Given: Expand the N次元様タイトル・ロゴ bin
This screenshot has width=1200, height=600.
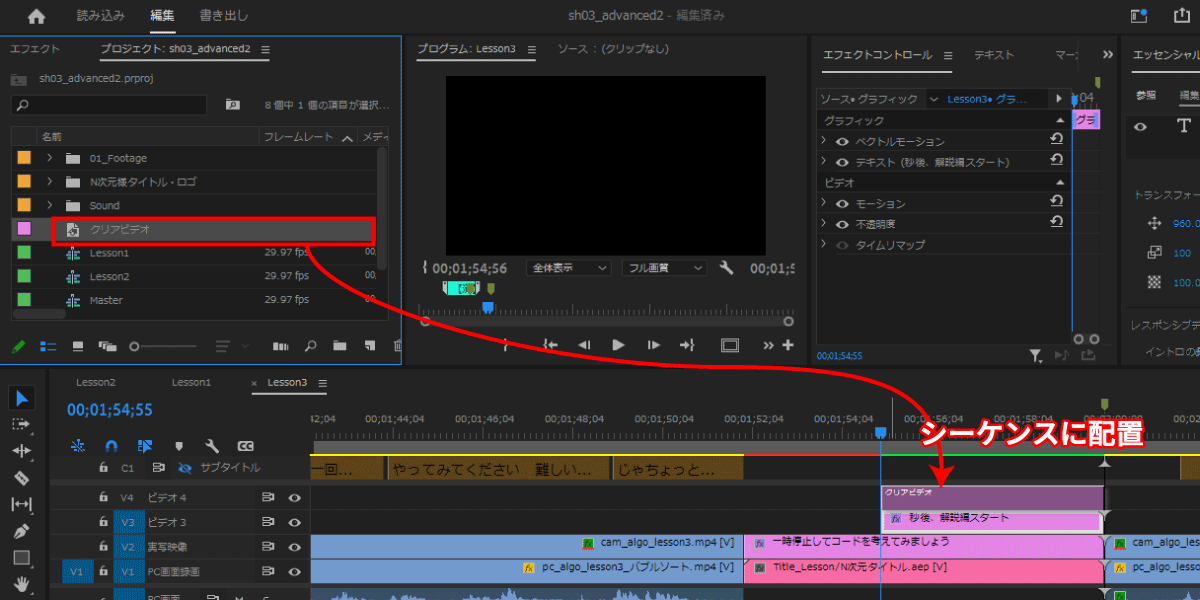Looking at the screenshot, I should [x=49, y=182].
